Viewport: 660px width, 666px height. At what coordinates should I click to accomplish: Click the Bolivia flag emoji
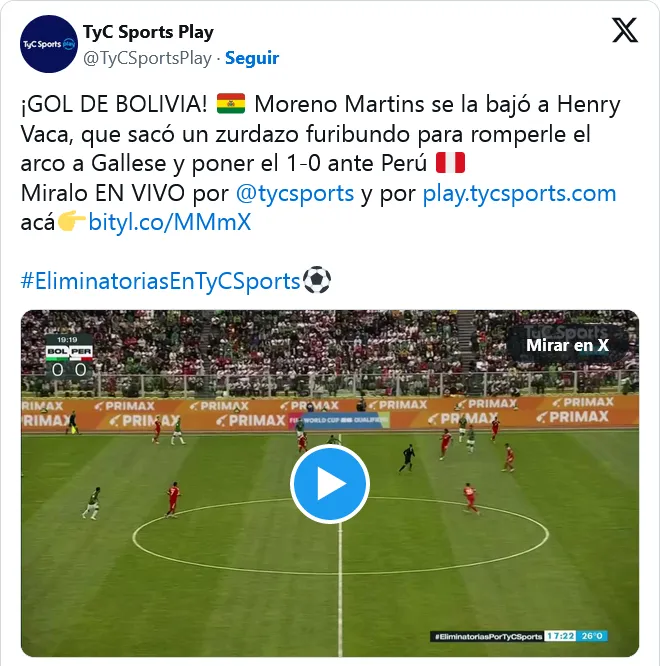[231, 104]
